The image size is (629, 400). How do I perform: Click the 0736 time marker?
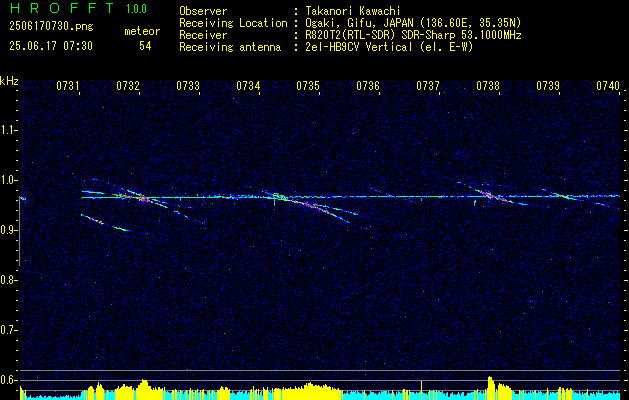click(368, 85)
